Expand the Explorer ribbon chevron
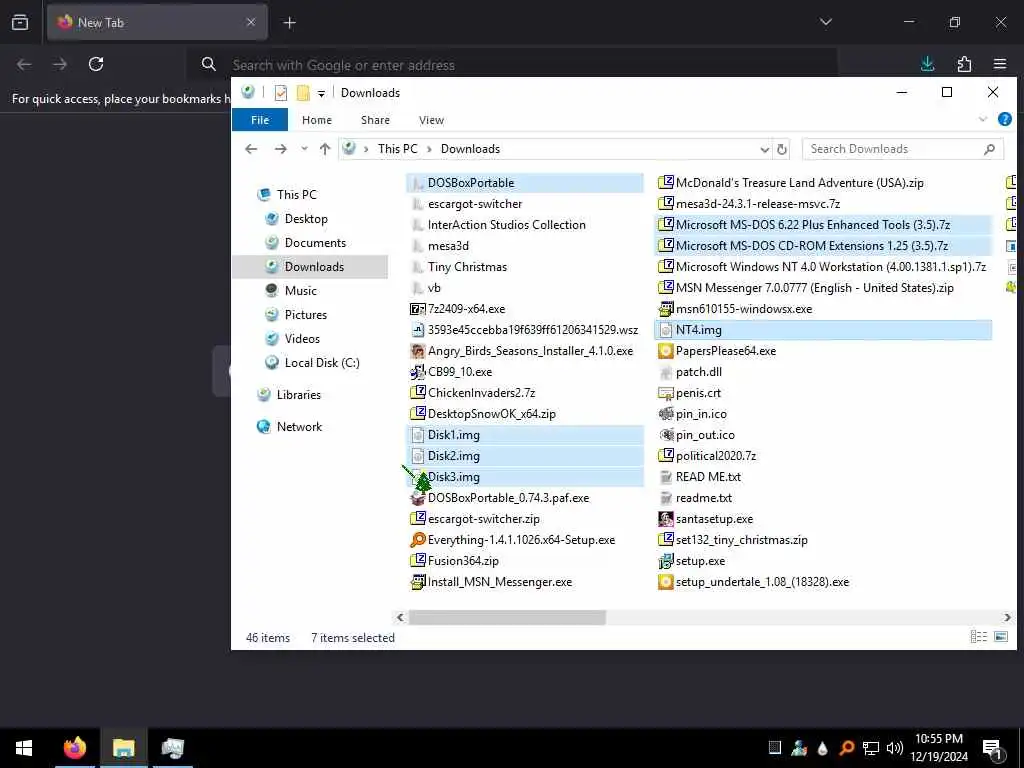Viewport: 1024px width, 768px height. [983, 120]
